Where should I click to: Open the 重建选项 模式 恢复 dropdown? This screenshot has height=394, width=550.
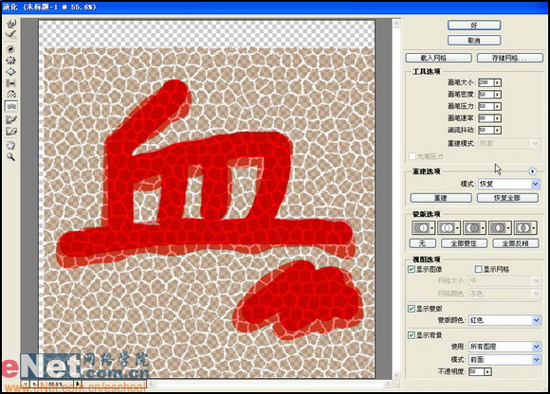[x=509, y=184]
